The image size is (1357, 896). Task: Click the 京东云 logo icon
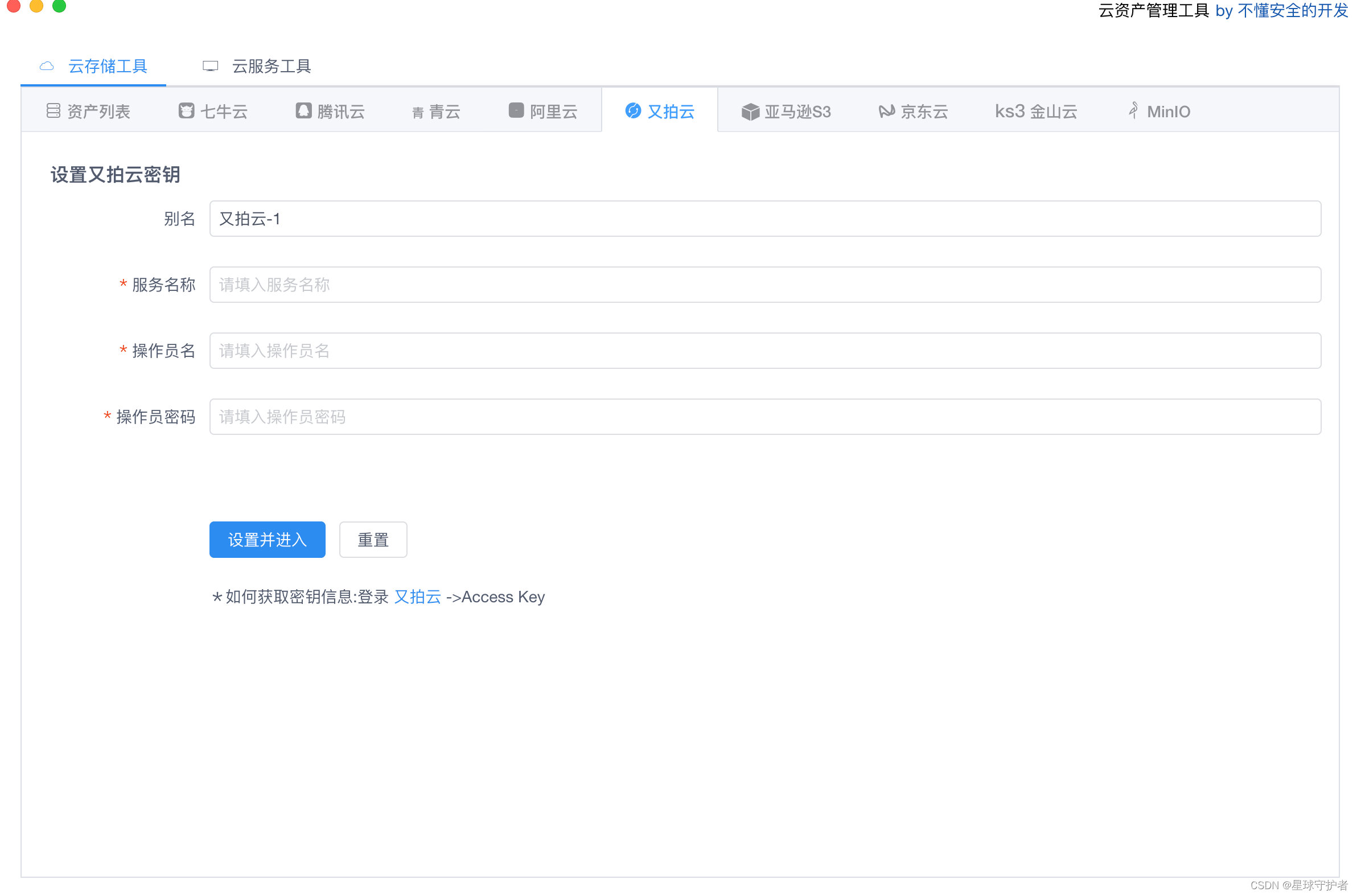886,111
